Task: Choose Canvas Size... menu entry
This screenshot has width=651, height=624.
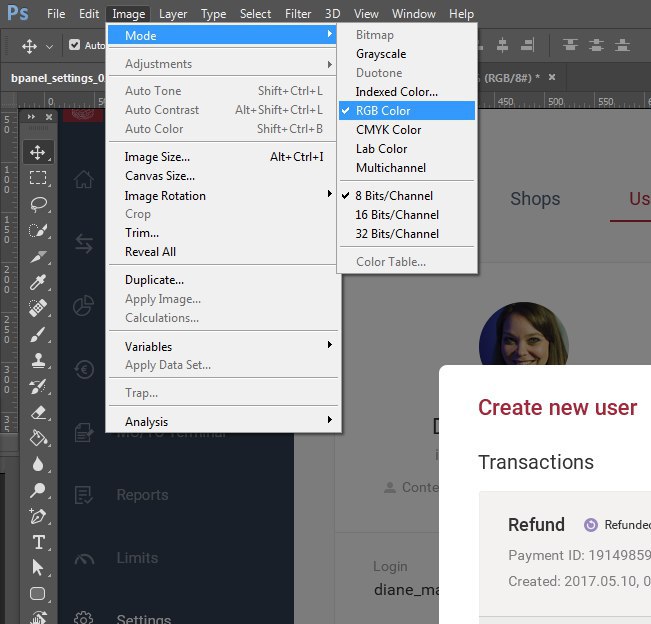Action: click(222, 176)
